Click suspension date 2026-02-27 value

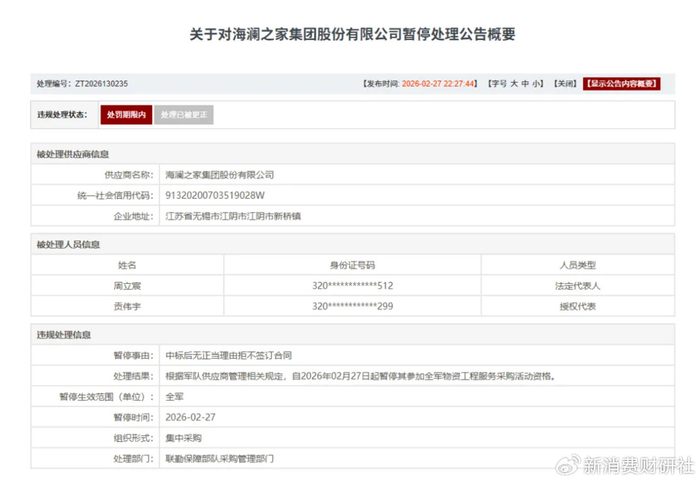[x=190, y=417]
